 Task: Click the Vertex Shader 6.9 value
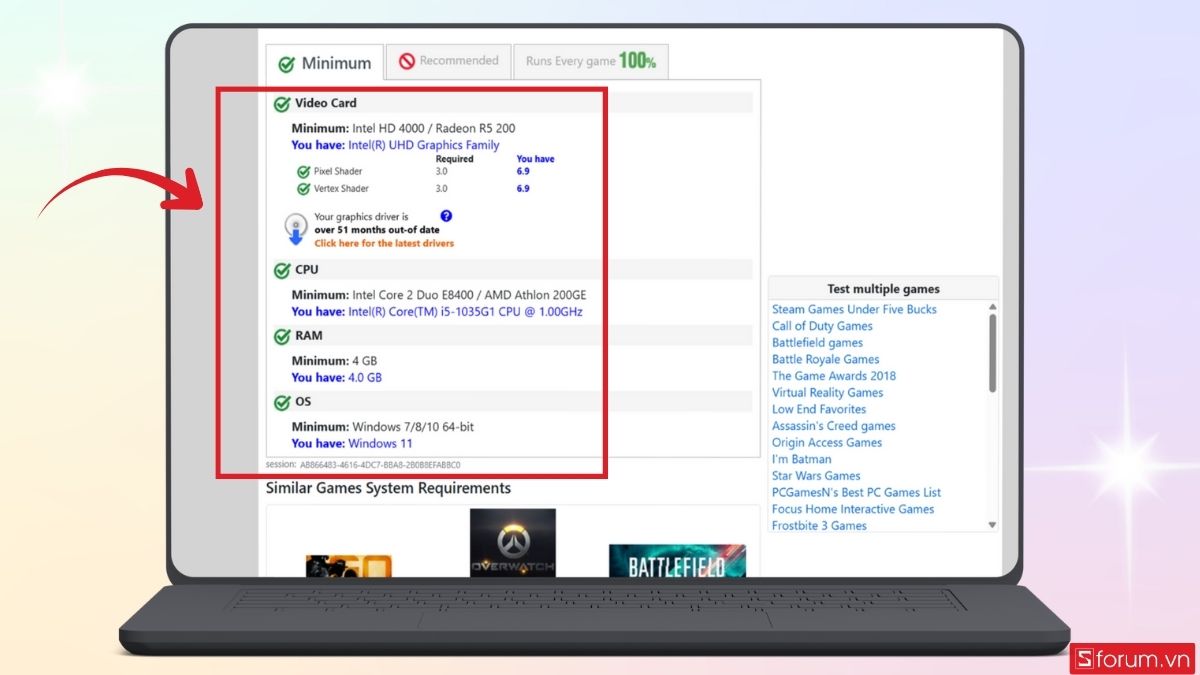click(x=523, y=189)
